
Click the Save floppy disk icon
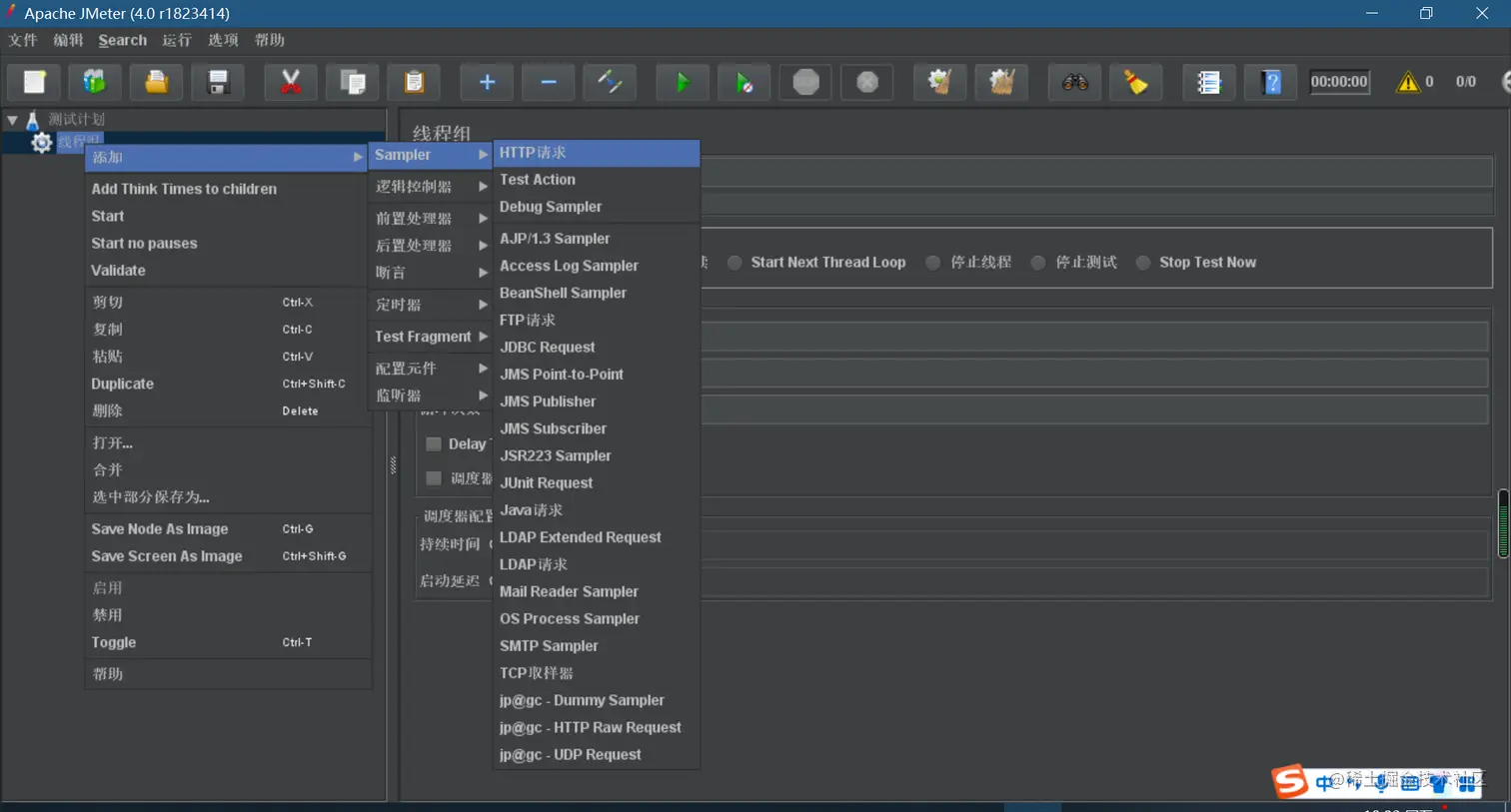click(x=217, y=82)
